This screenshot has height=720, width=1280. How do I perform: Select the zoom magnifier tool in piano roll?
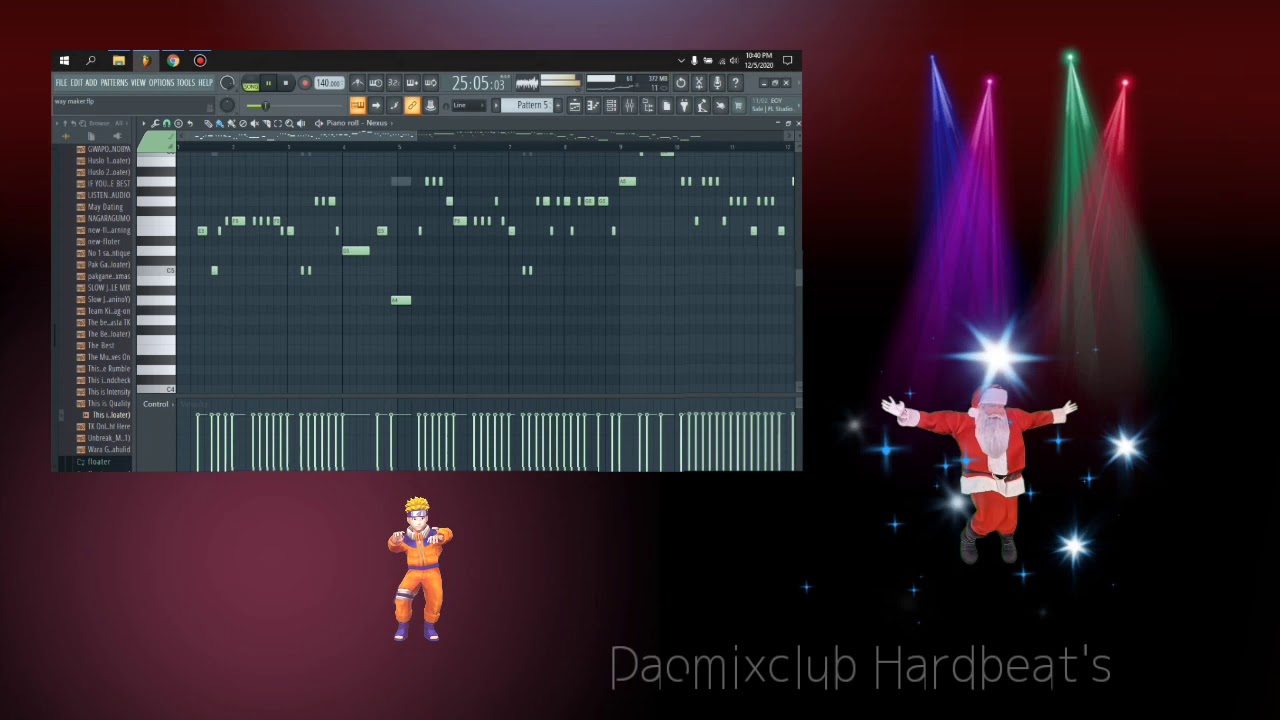pos(289,124)
